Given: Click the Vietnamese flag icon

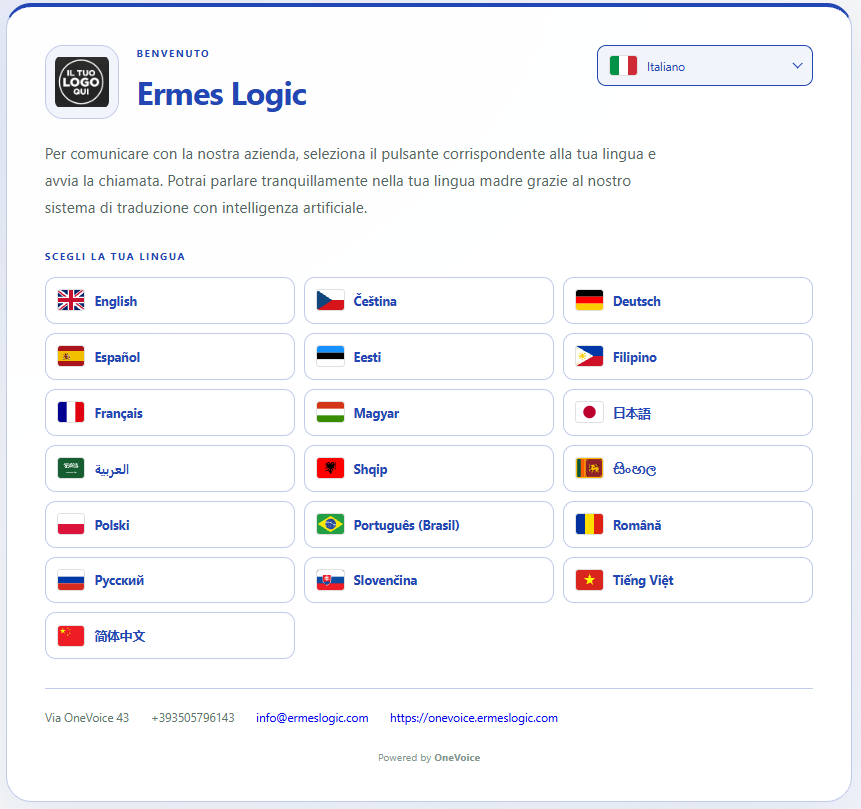Looking at the screenshot, I should 589,580.
